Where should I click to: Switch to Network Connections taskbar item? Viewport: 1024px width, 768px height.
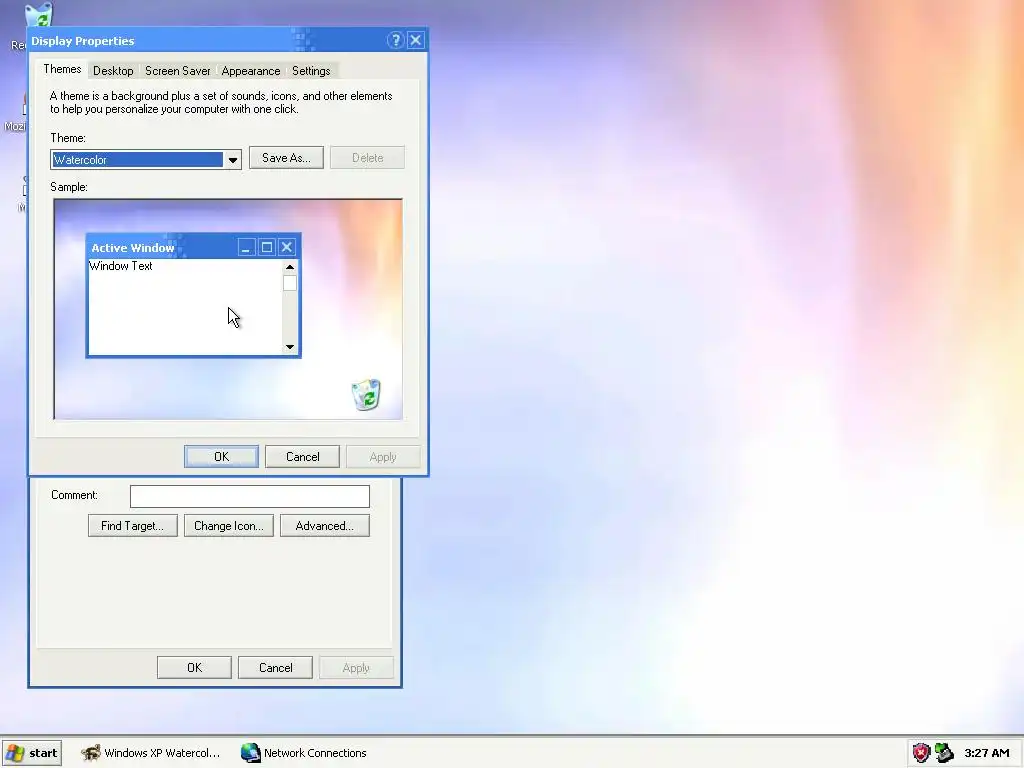pyautogui.click(x=304, y=753)
